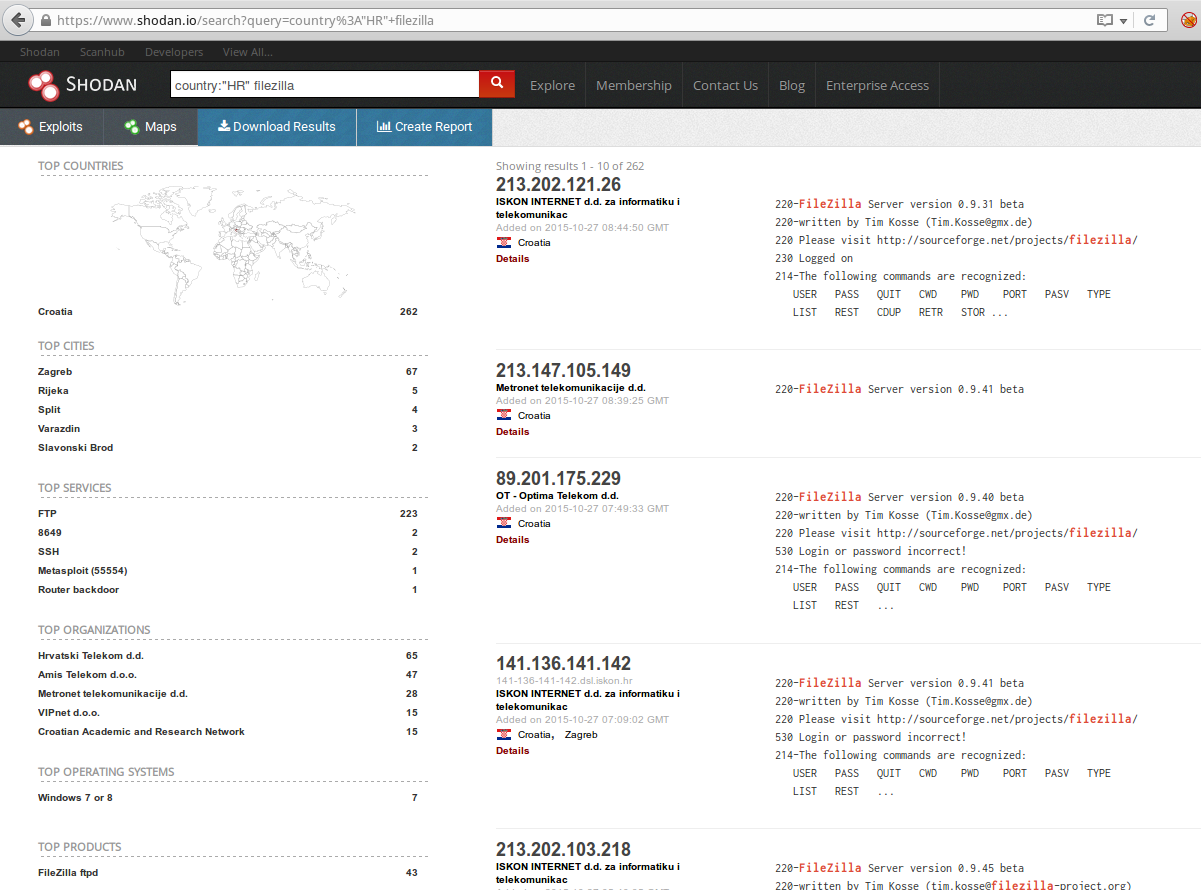Click the Exploits bug icon
Viewport: 1201px width, 890px height.
coord(24,127)
